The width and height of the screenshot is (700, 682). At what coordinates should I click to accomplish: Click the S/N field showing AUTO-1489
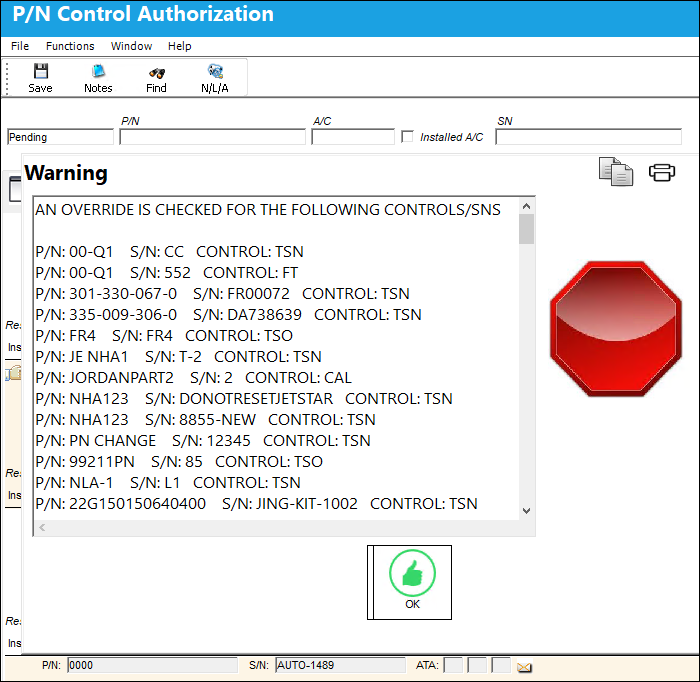click(x=340, y=665)
